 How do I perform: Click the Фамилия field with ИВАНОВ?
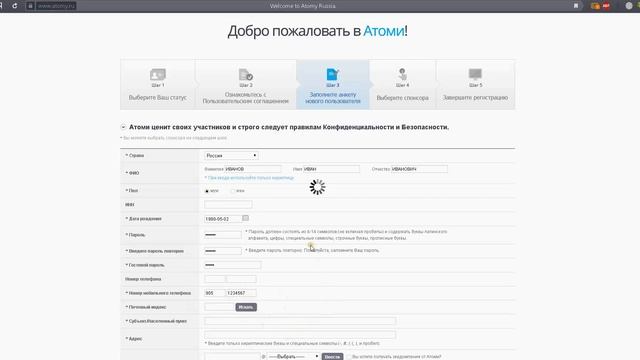252,169
